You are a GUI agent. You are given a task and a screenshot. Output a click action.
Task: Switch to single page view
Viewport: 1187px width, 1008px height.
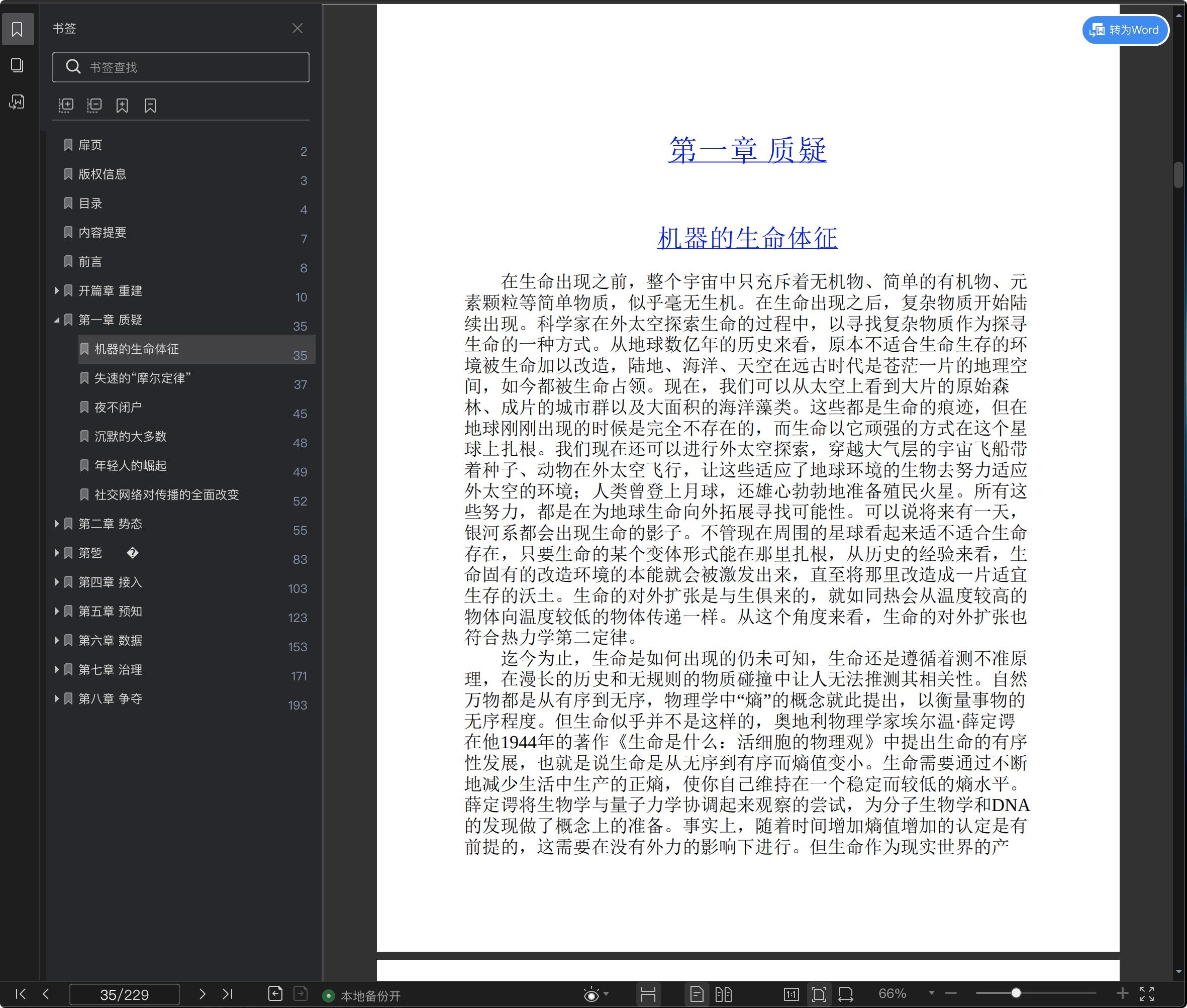pyautogui.click(x=697, y=994)
